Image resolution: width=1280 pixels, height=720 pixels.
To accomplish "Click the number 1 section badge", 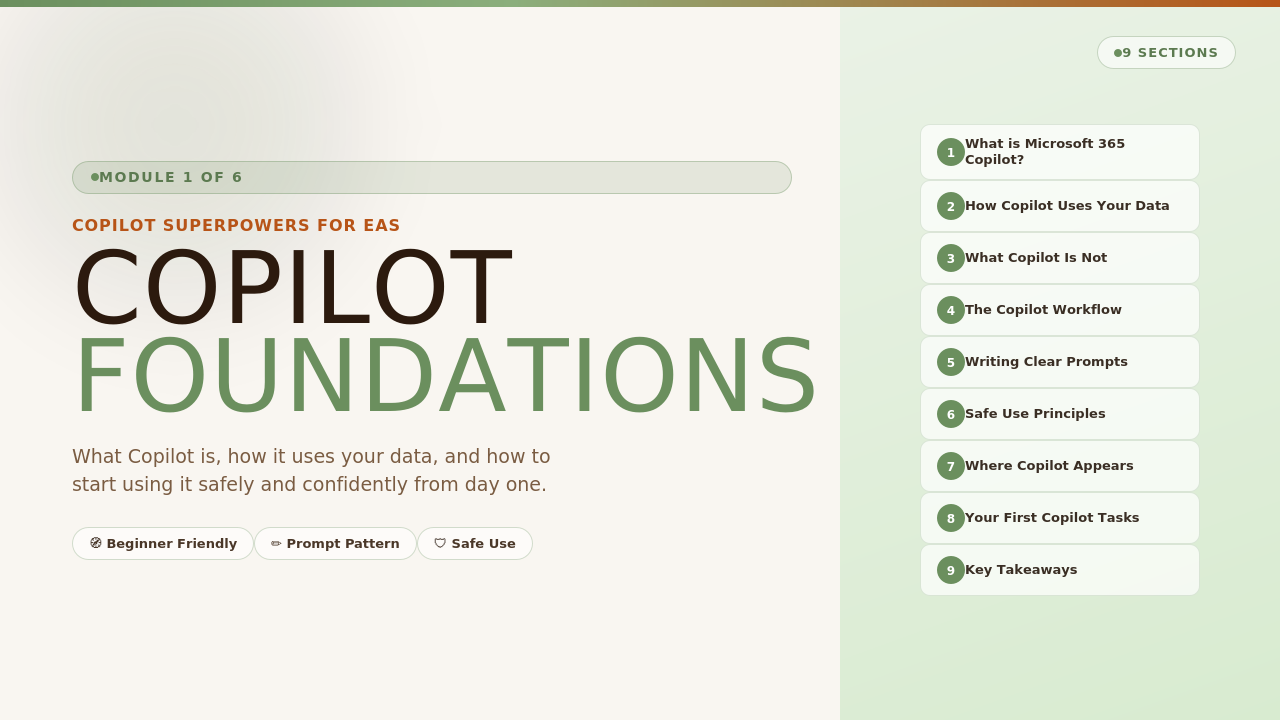I will point(951,152).
